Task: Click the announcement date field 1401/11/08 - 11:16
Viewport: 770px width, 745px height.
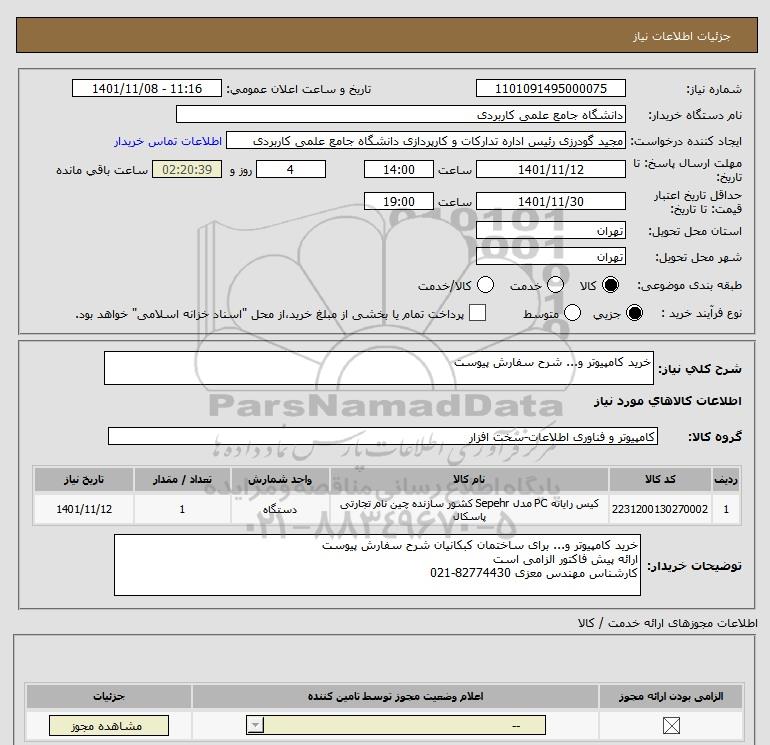Action: tap(147, 88)
